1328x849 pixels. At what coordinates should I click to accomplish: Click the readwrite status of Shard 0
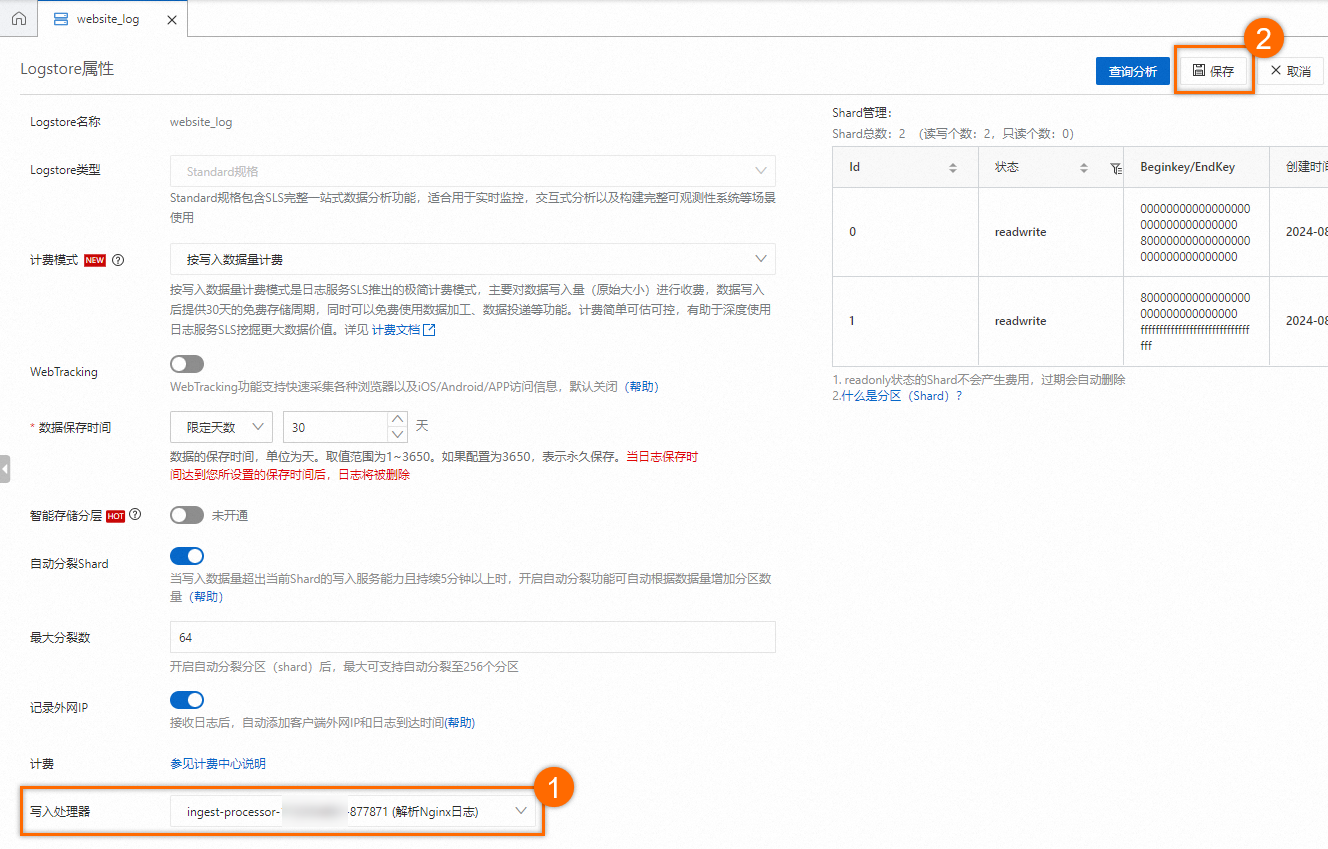(x=1020, y=232)
